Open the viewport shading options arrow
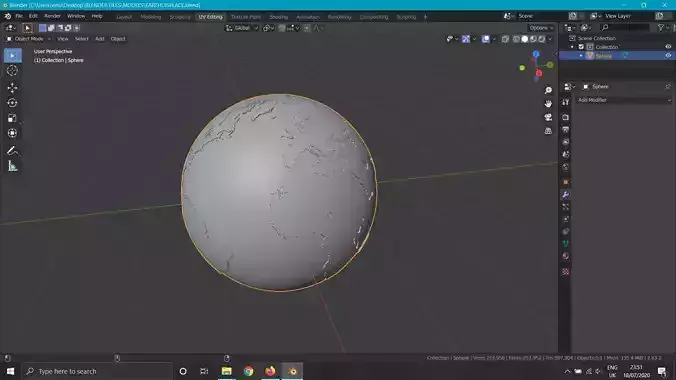The width and height of the screenshot is (676, 380). point(550,39)
